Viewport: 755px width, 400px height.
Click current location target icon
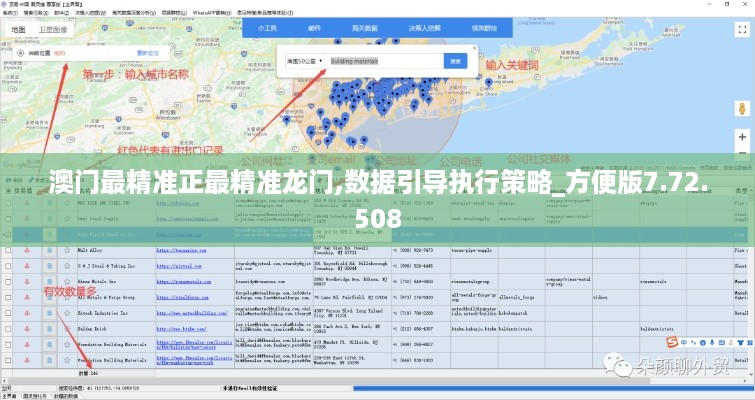pos(20,53)
